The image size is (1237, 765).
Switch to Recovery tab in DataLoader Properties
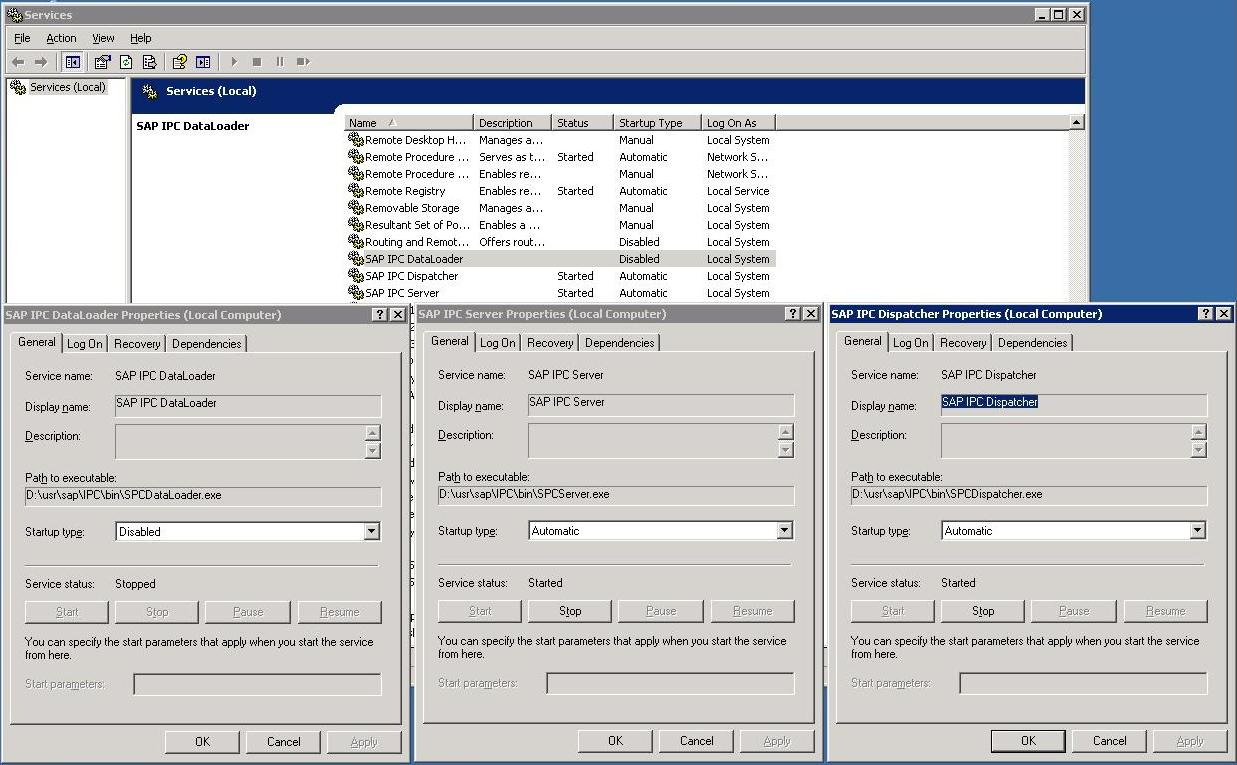tap(137, 343)
